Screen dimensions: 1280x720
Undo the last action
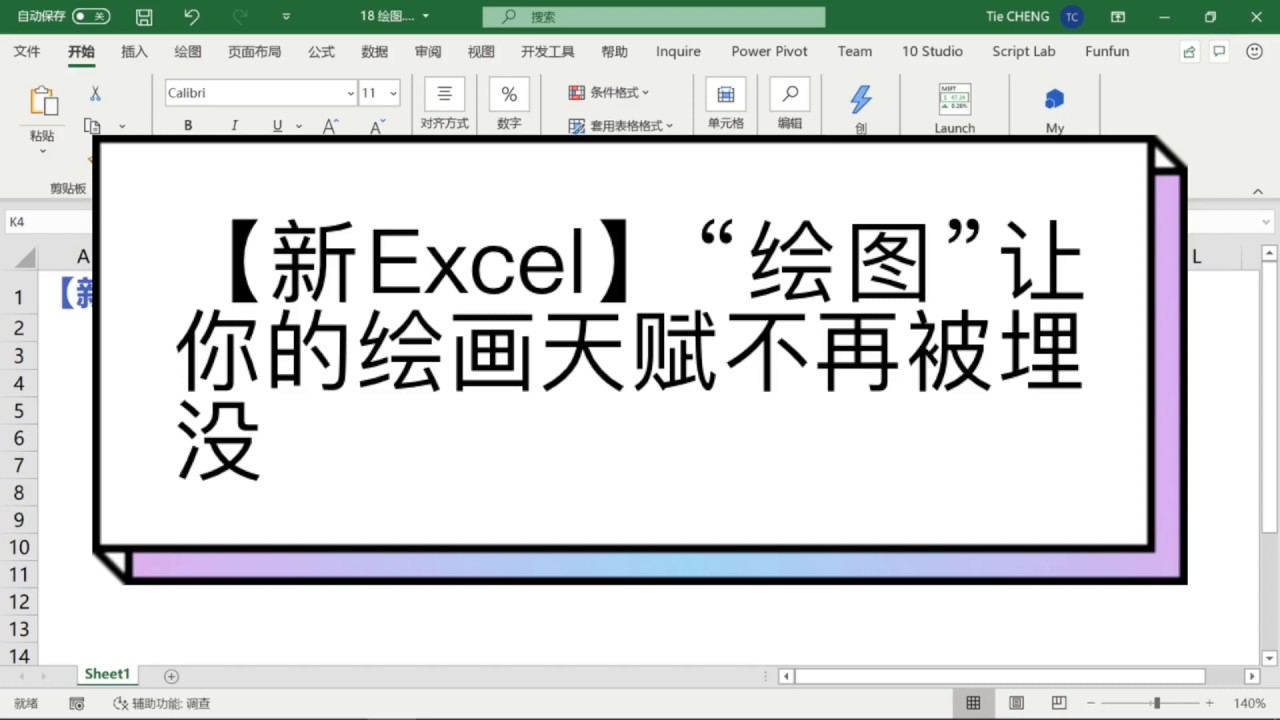[x=192, y=17]
